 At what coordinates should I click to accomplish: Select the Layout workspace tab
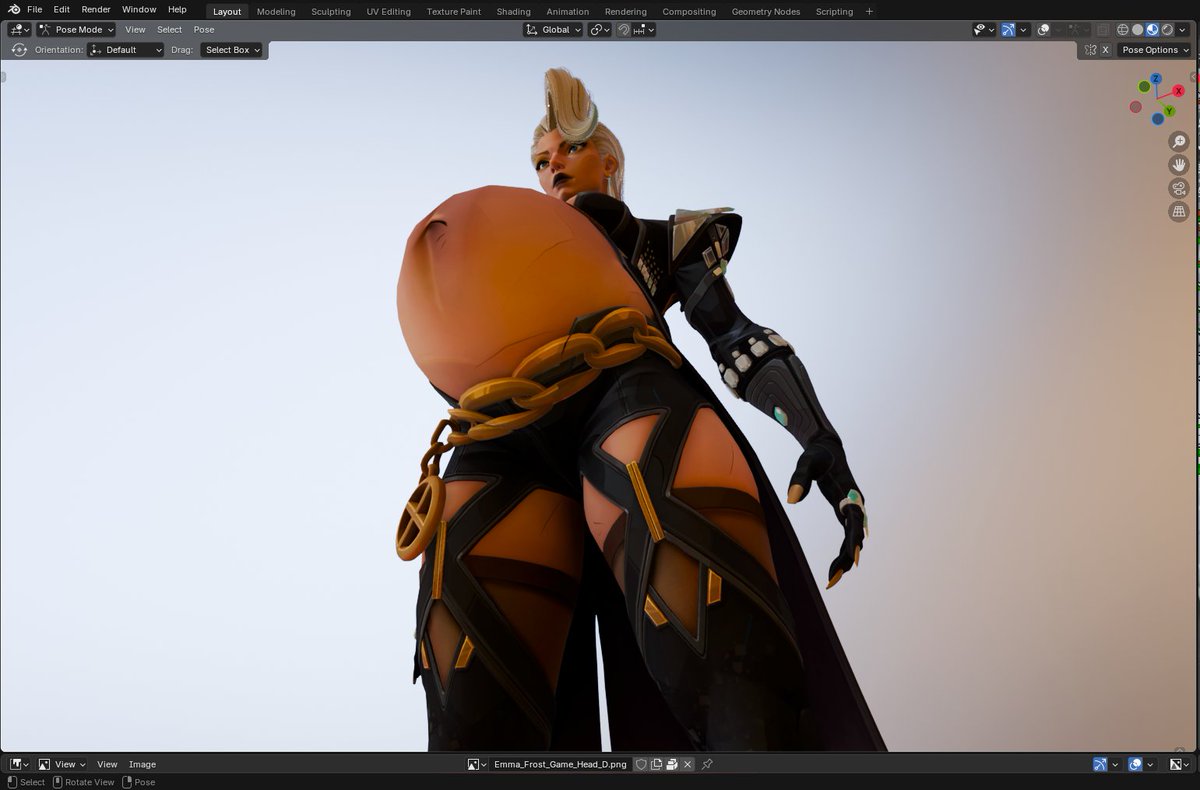tap(227, 12)
